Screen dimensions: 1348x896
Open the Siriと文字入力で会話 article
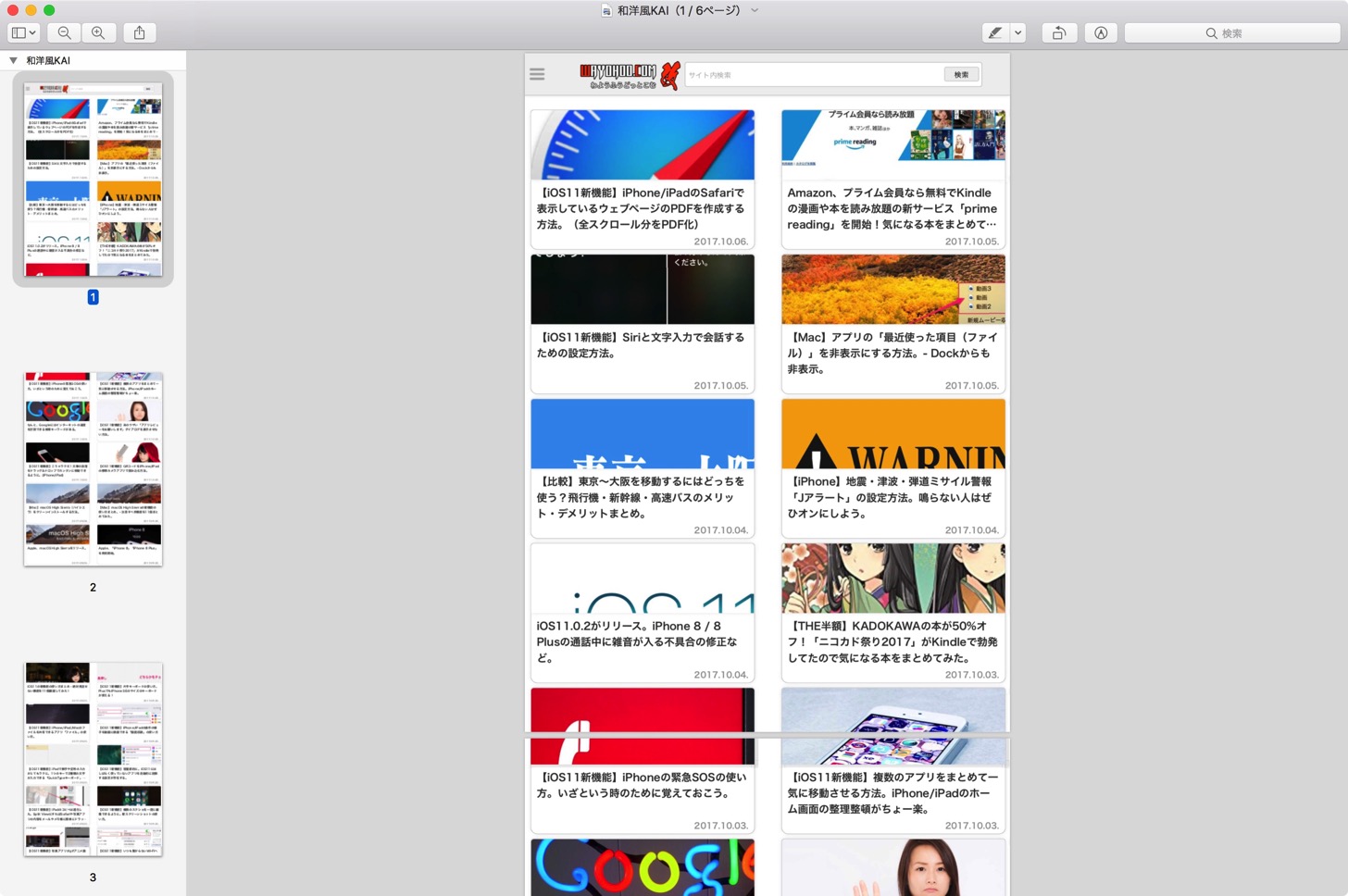[x=642, y=345]
